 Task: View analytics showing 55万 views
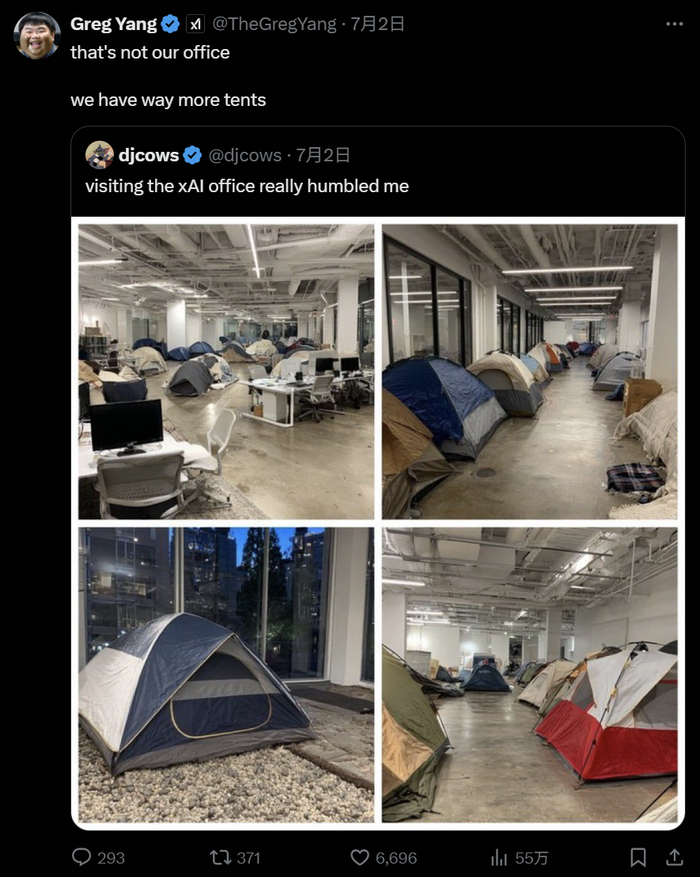[x=498, y=857]
